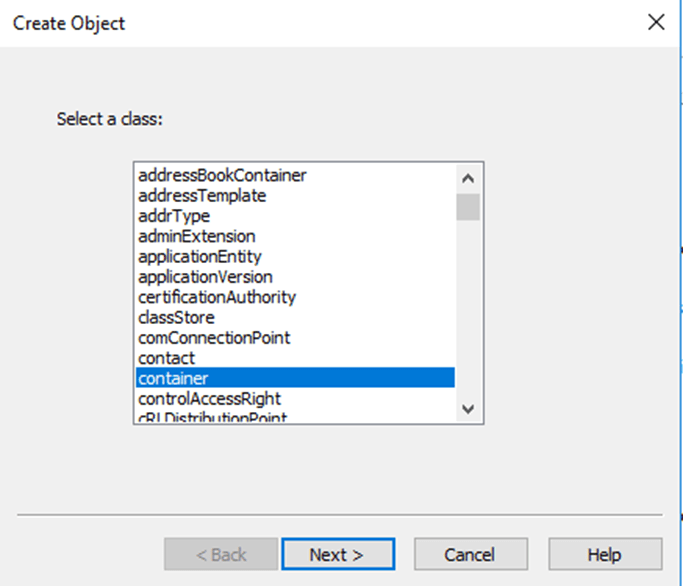
Task: Select addressBookContainer class in list
Action: [x=222, y=175]
